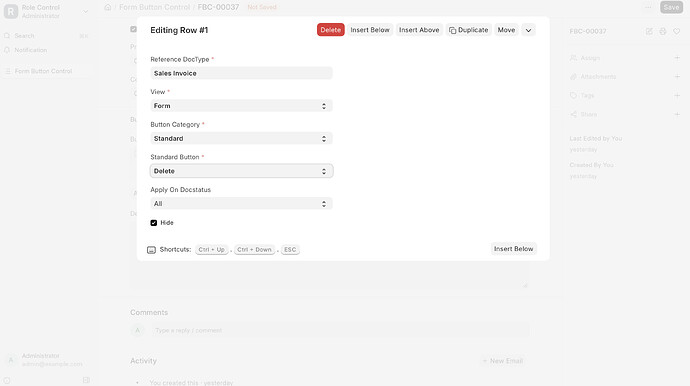The height and width of the screenshot is (386, 690).
Task: Click the Ctrl + Up shortcut key
Action: pyautogui.click(x=211, y=250)
